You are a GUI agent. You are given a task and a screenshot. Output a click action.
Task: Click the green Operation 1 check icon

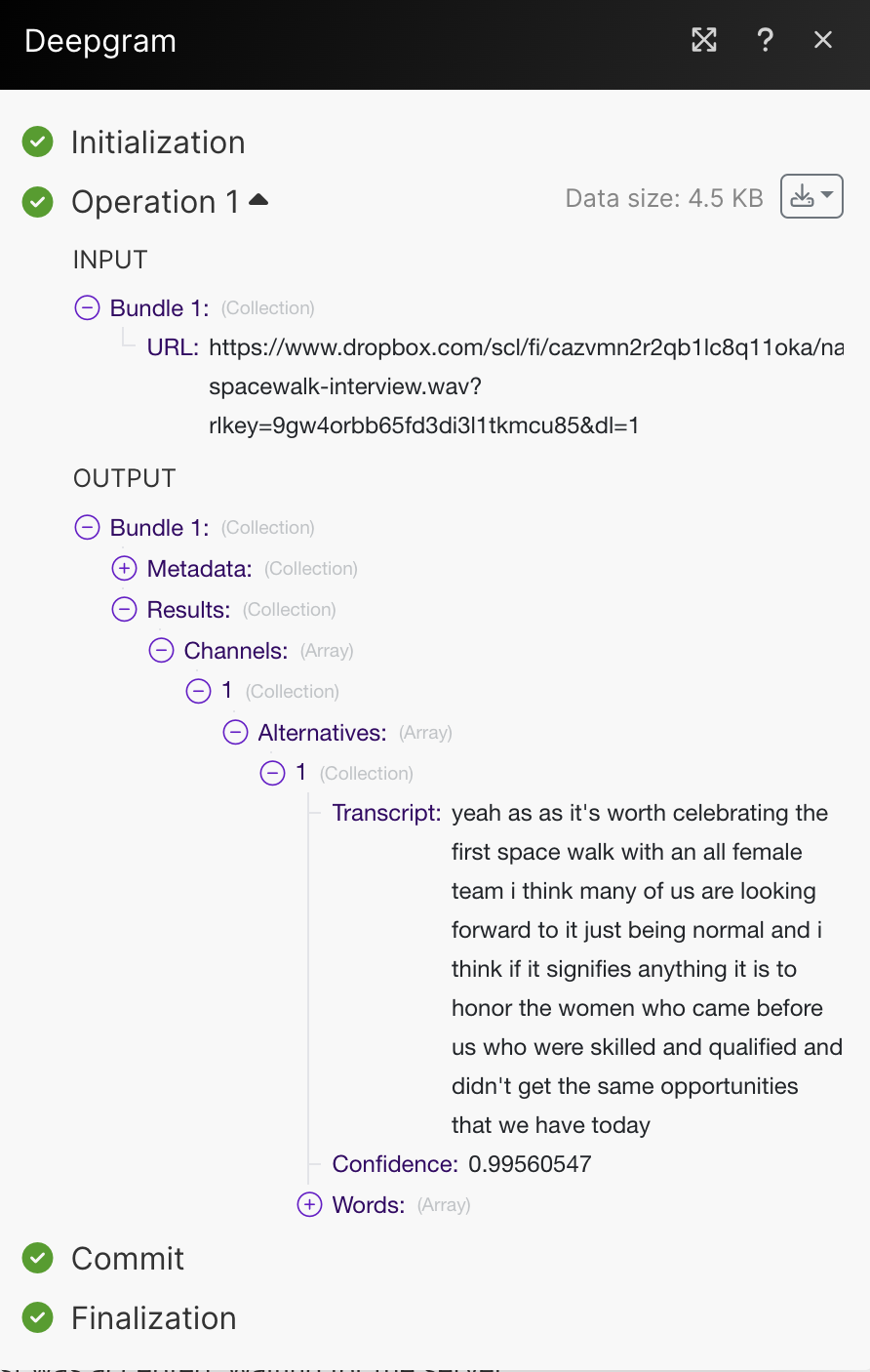[38, 202]
